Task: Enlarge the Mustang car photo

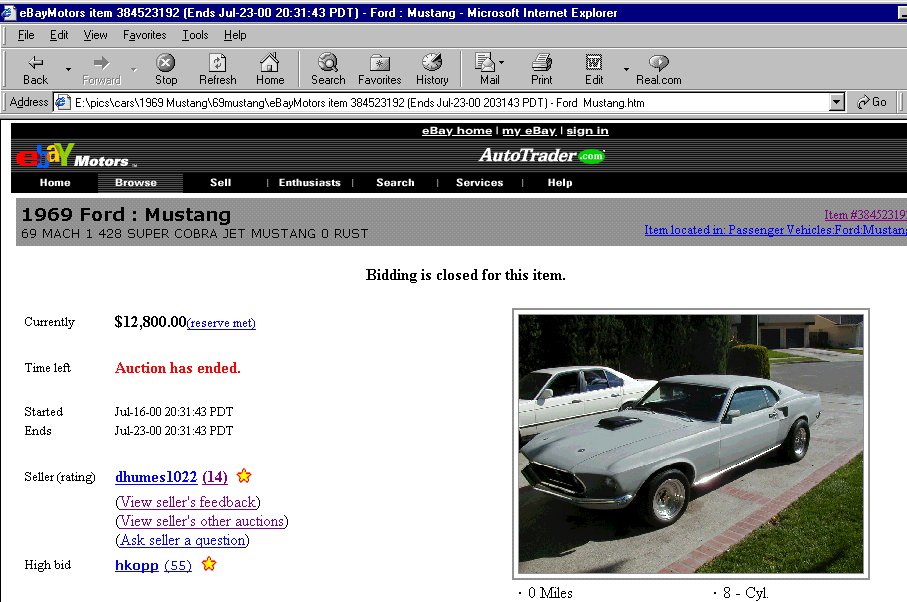Action: point(691,444)
